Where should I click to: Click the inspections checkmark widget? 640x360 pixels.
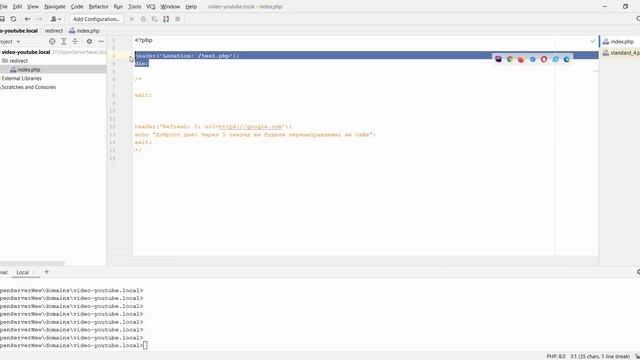point(593,41)
